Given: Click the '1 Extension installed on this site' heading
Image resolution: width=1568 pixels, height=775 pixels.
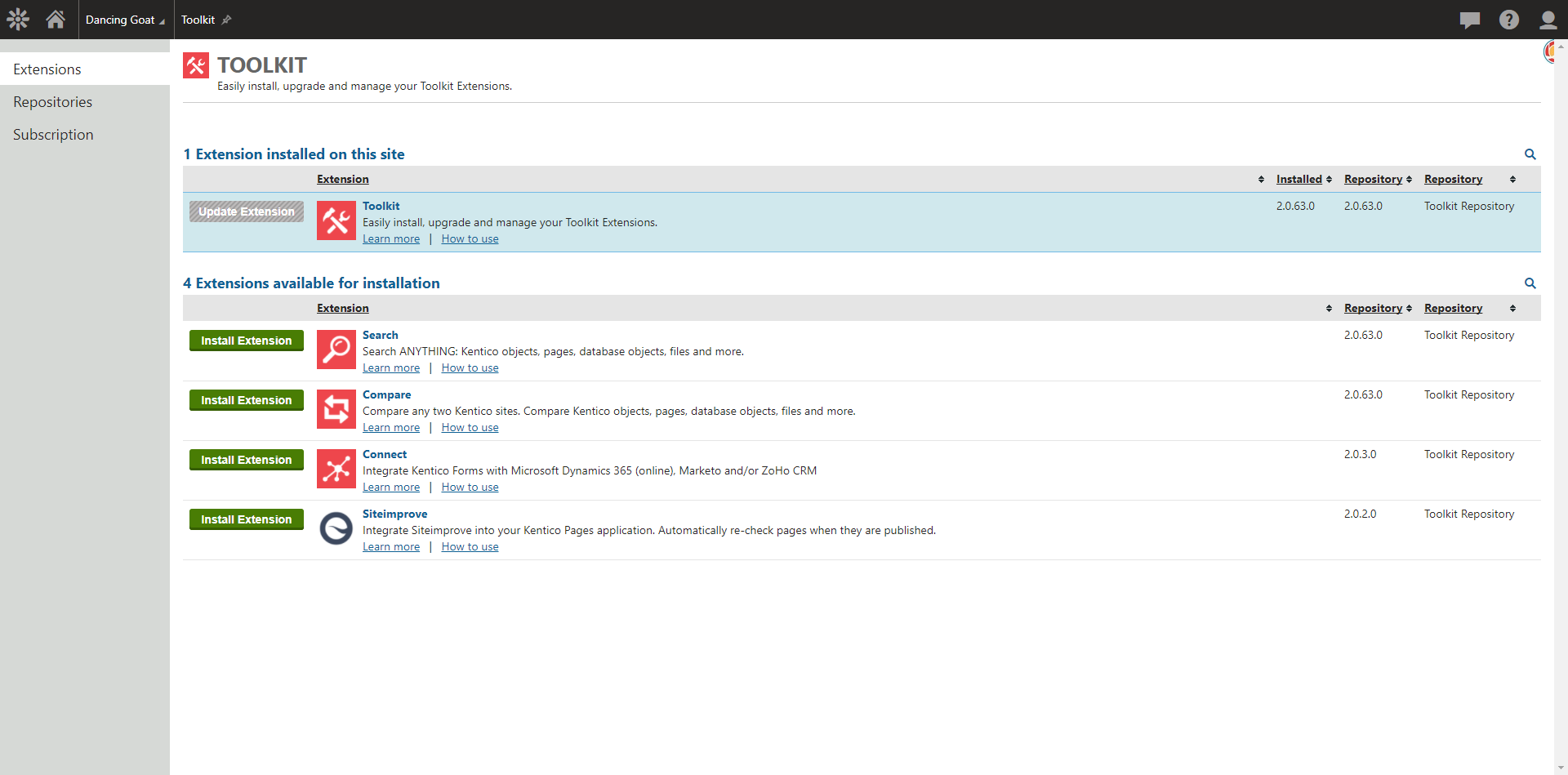Looking at the screenshot, I should (294, 154).
